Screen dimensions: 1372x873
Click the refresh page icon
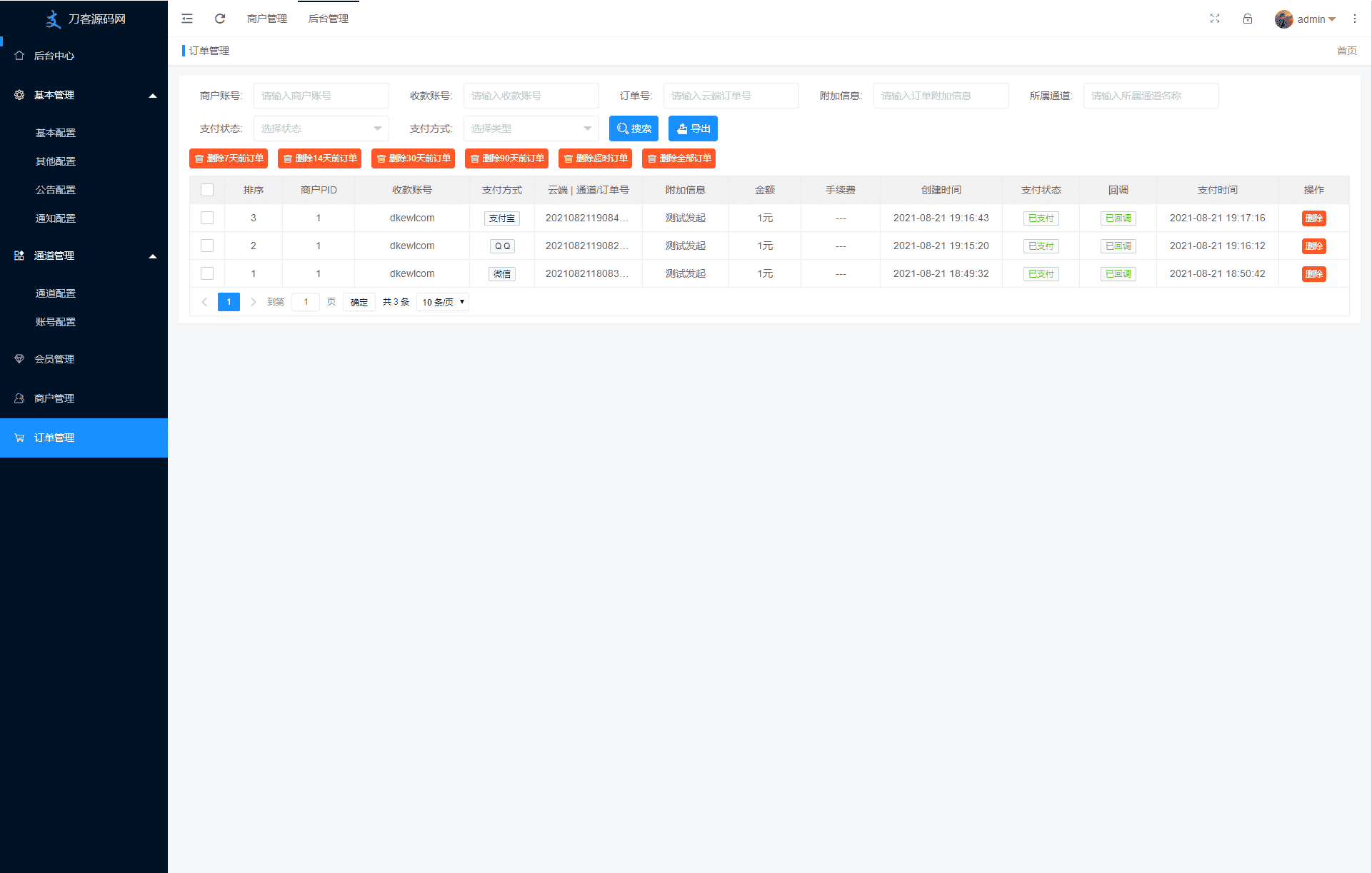220,19
